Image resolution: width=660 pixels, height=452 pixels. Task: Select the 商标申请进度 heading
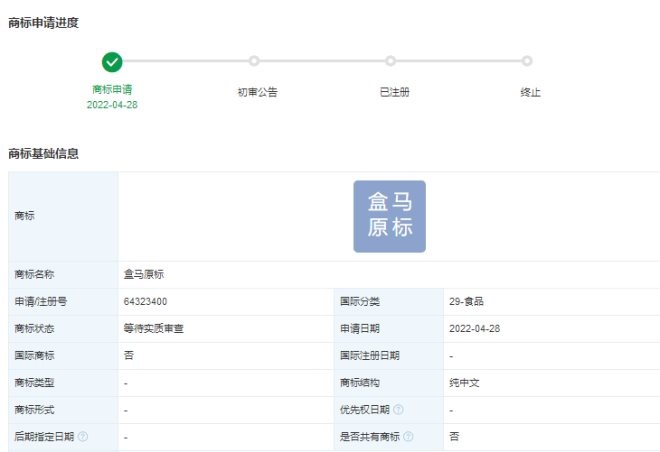coord(43,23)
